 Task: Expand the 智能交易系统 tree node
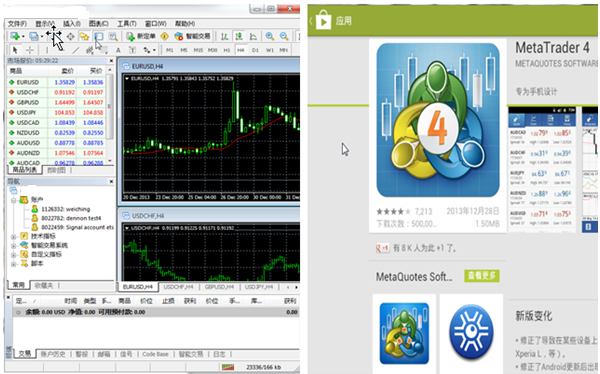point(13,246)
